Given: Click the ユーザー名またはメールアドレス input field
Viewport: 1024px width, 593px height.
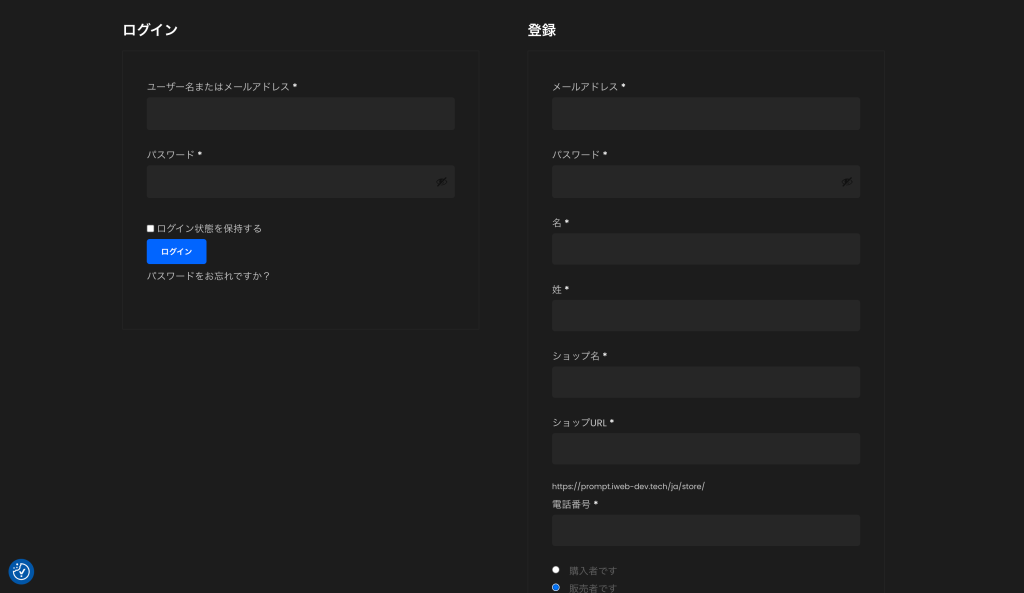Looking at the screenshot, I should tap(300, 114).
